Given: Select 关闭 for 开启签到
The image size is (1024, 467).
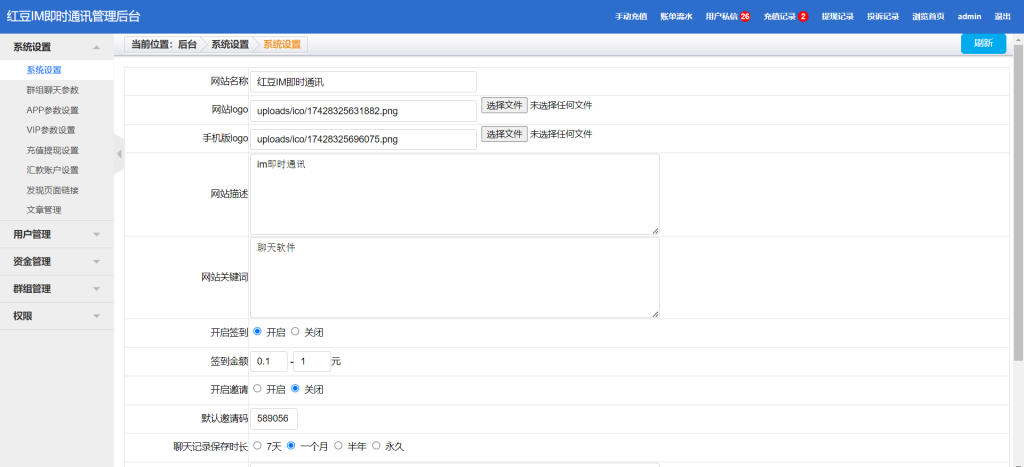Looking at the screenshot, I should [295, 331].
